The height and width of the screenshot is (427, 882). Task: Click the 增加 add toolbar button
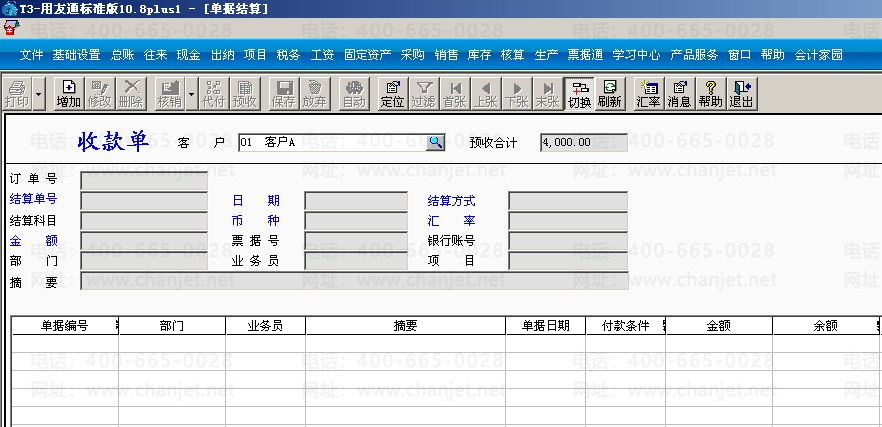point(69,93)
